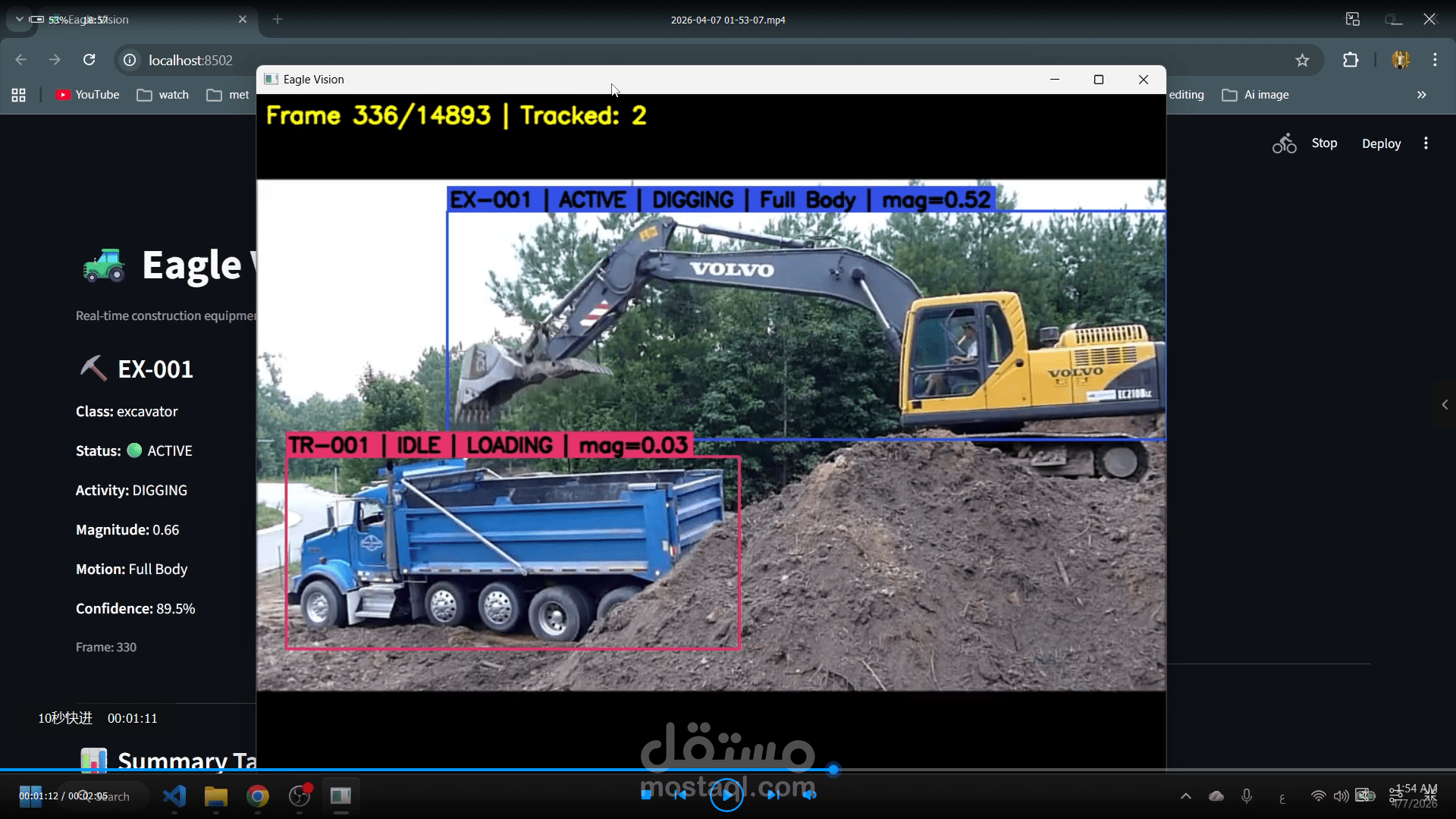This screenshot has height=819, width=1456.
Task: Click the Frame 336/14893 counter text
Action: click(378, 115)
